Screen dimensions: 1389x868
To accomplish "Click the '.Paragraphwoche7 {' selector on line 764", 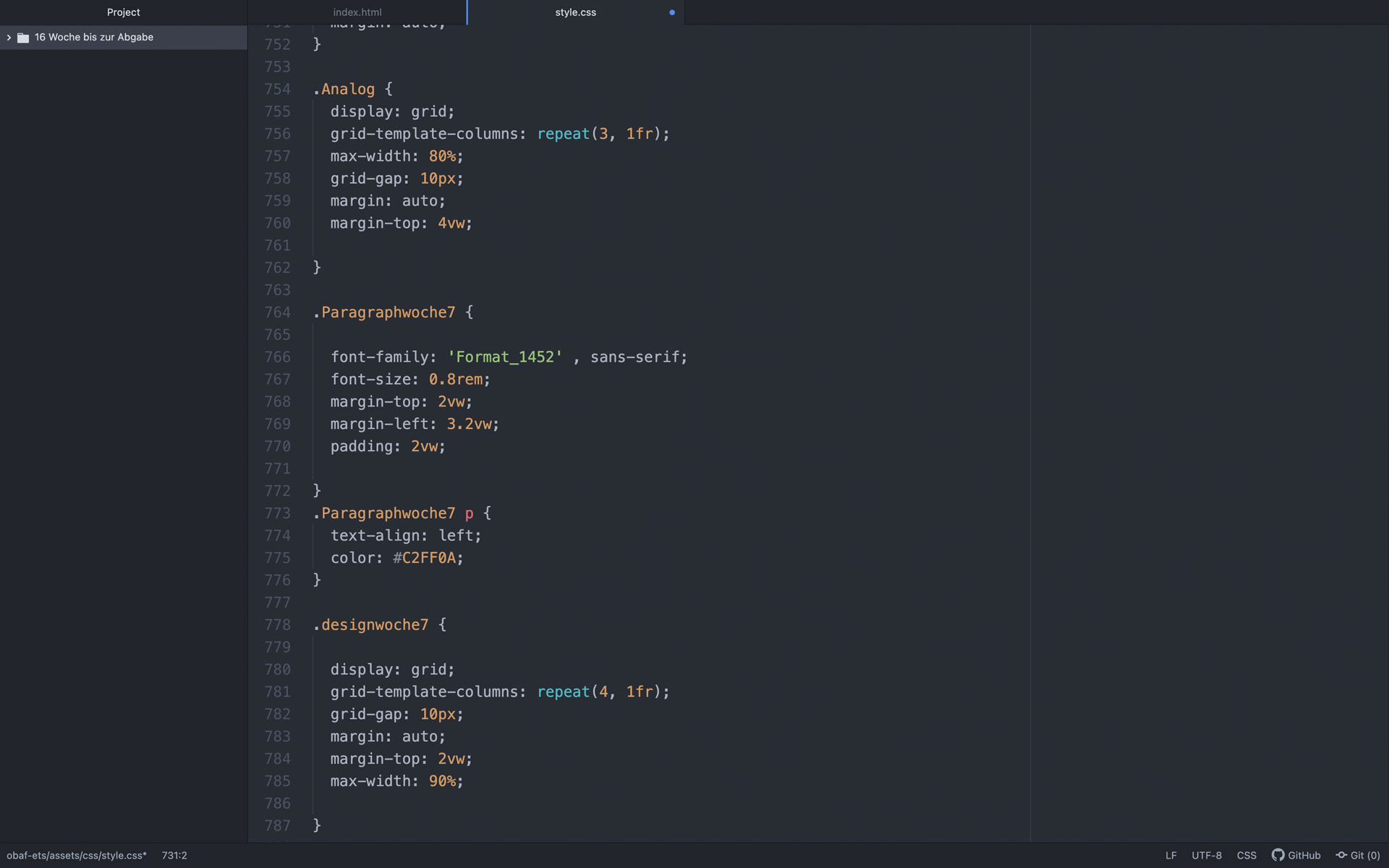I will pyautogui.click(x=393, y=312).
